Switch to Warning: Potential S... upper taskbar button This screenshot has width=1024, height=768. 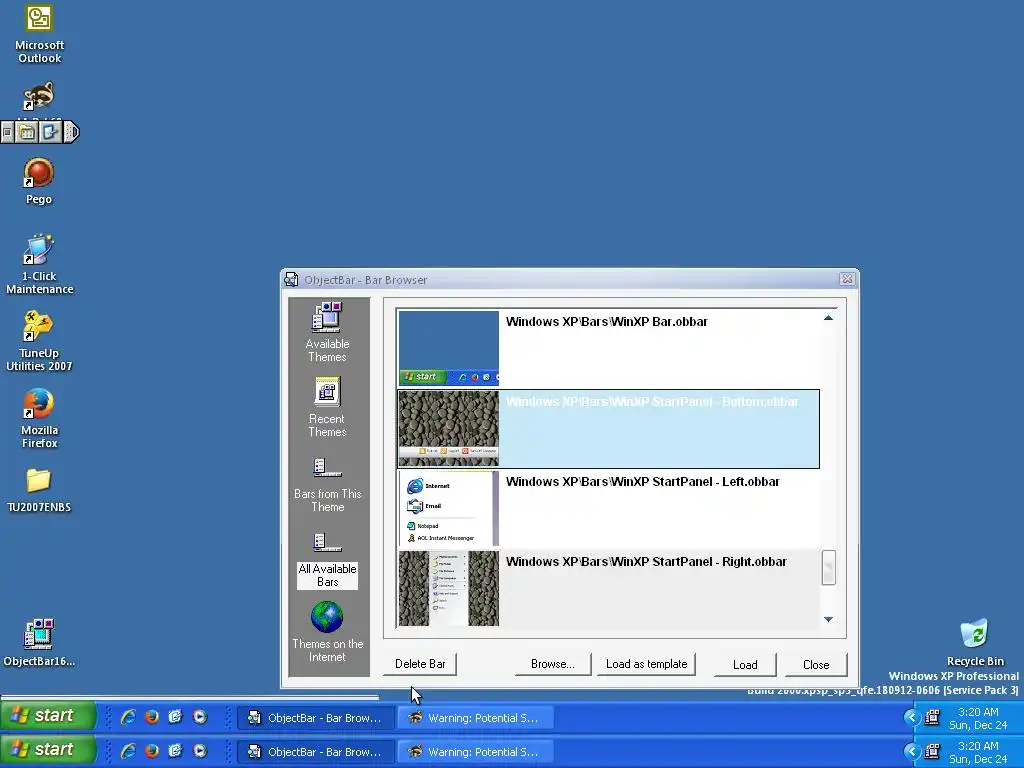coord(476,718)
